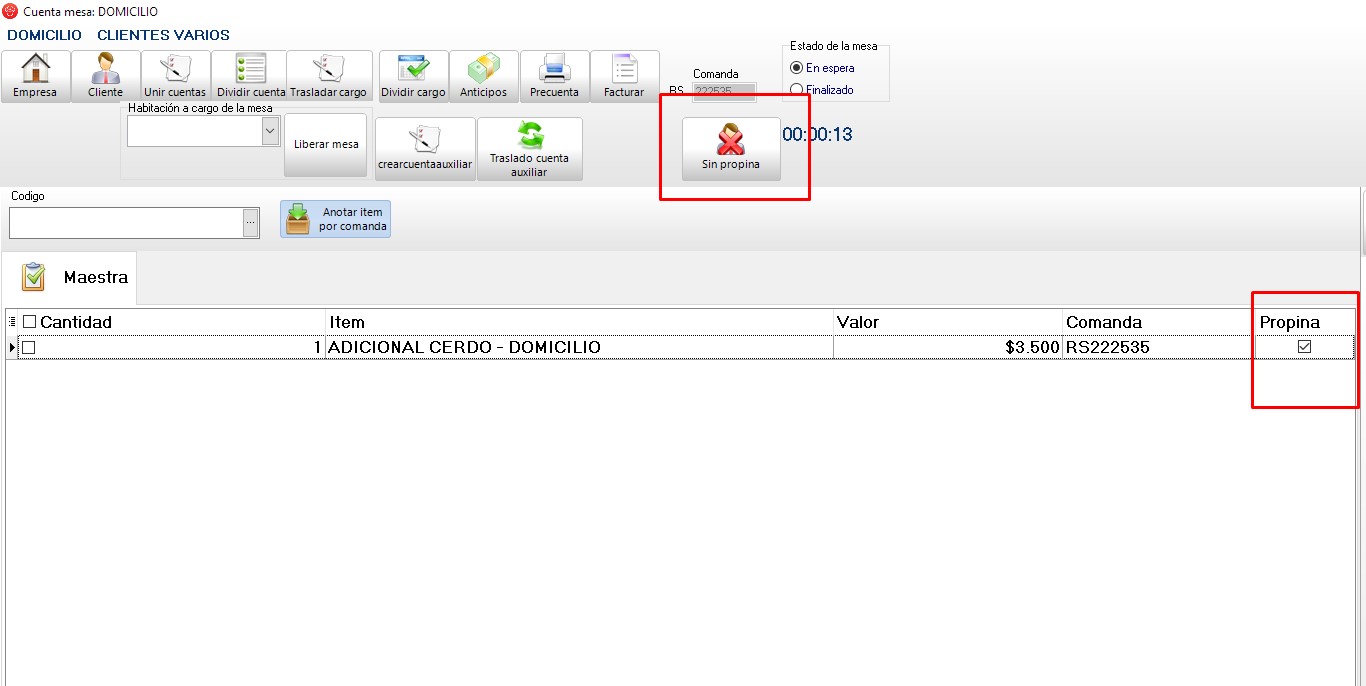The width and height of the screenshot is (1366, 686).
Task: Select the Finalizado radio button
Action: click(797, 90)
